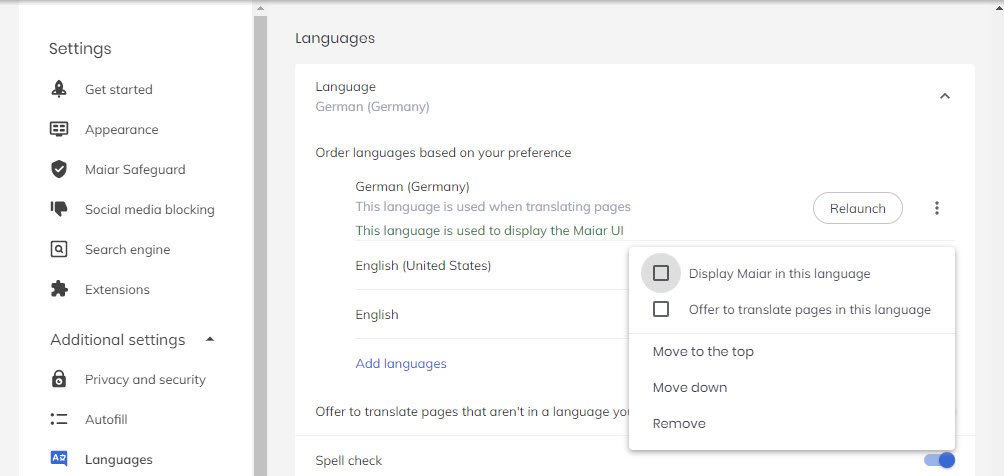This screenshot has width=1004, height=476.
Task: Open three-dot menu for German (Germany)
Action: point(937,208)
